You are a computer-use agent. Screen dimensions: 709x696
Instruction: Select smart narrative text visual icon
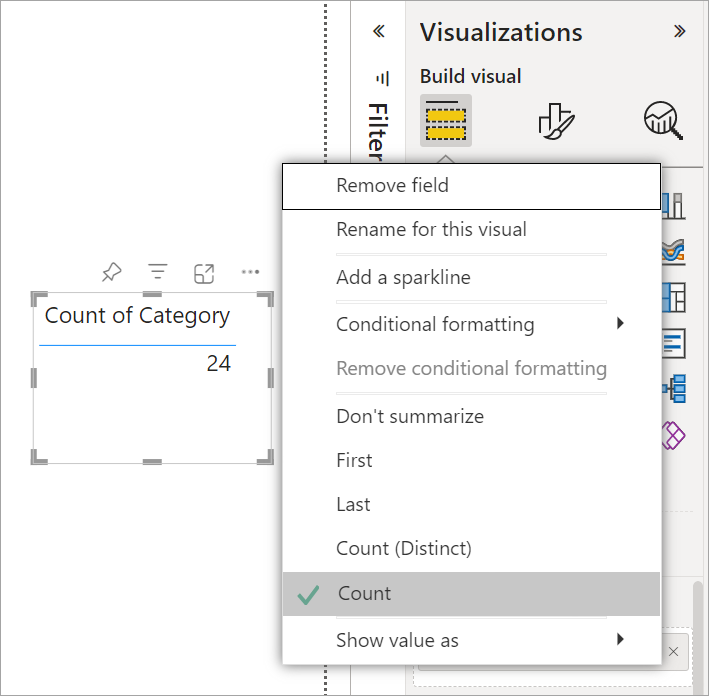coord(674,343)
